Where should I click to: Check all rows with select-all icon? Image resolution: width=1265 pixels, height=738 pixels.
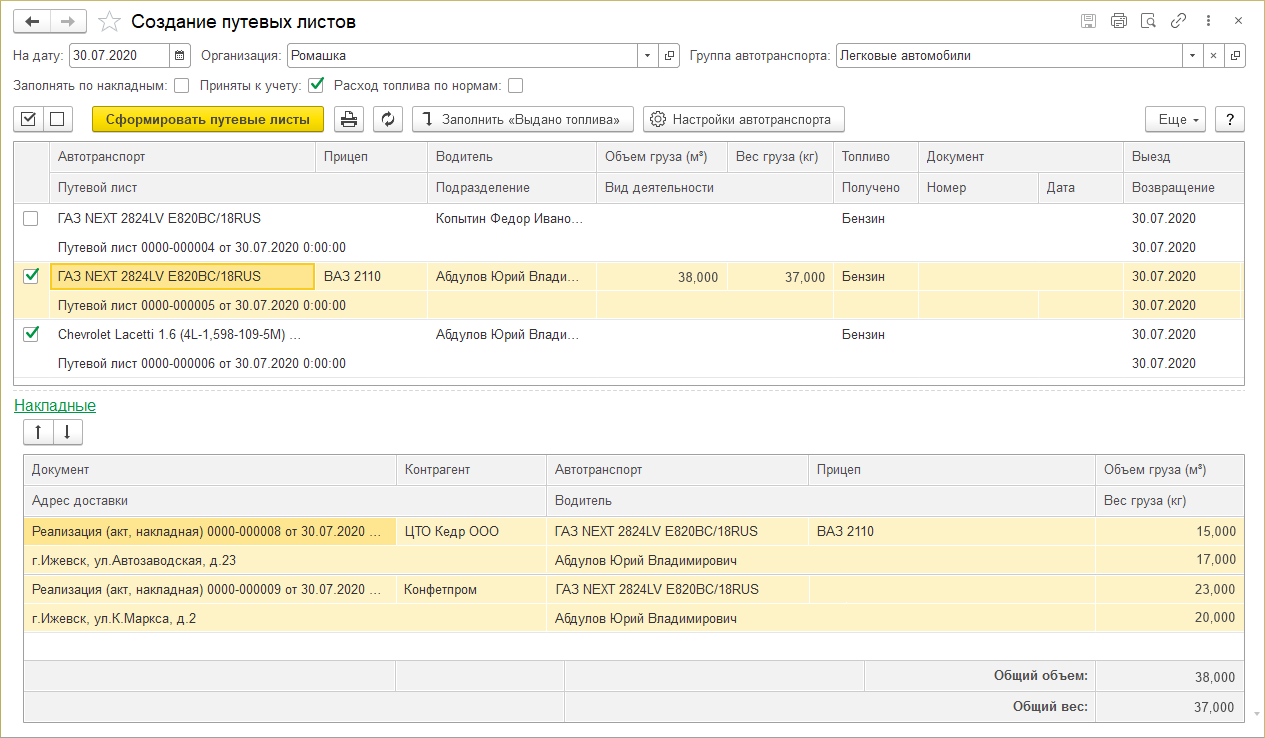pos(28,119)
